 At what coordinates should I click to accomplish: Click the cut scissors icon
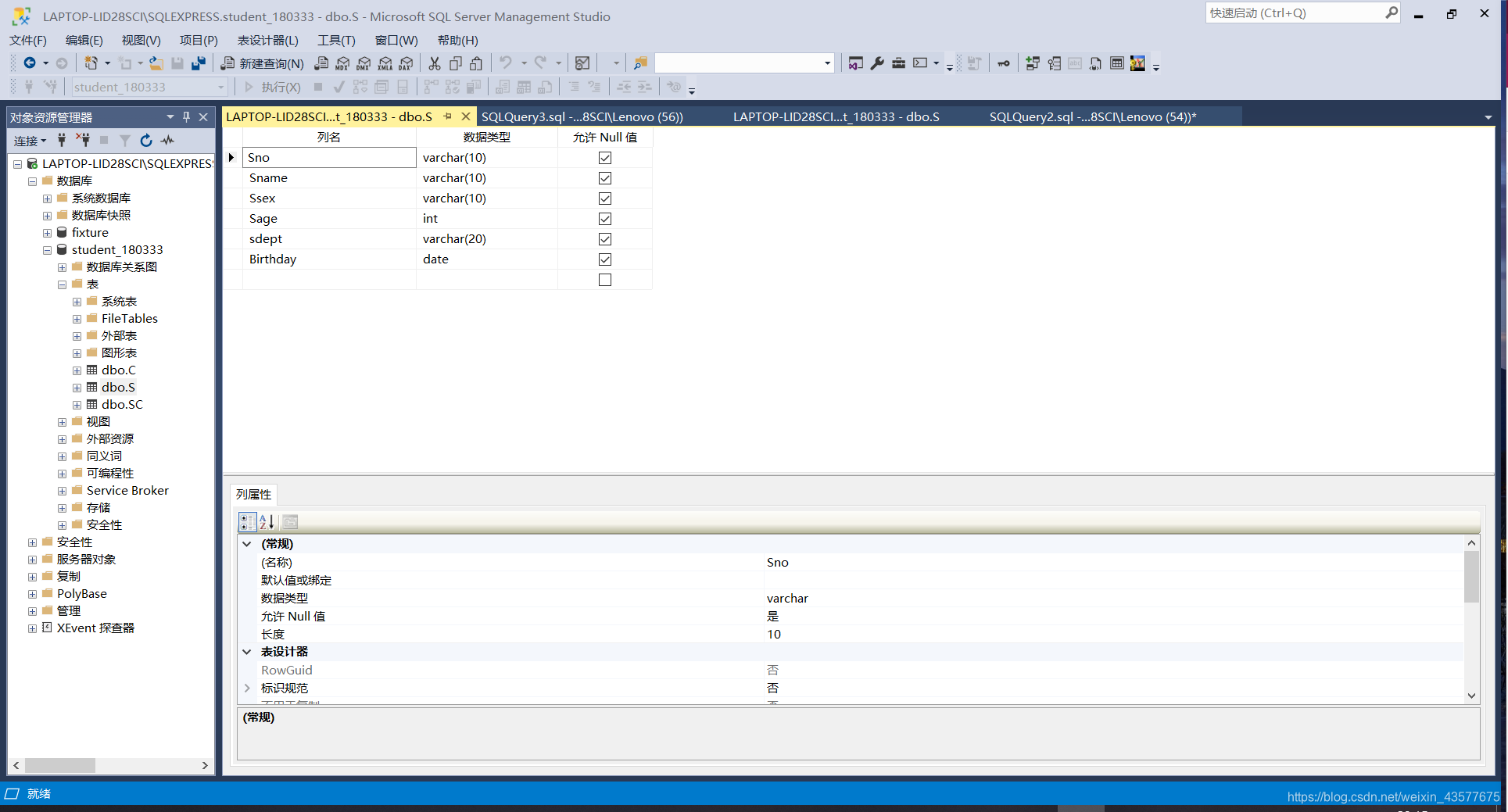coord(435,63)
